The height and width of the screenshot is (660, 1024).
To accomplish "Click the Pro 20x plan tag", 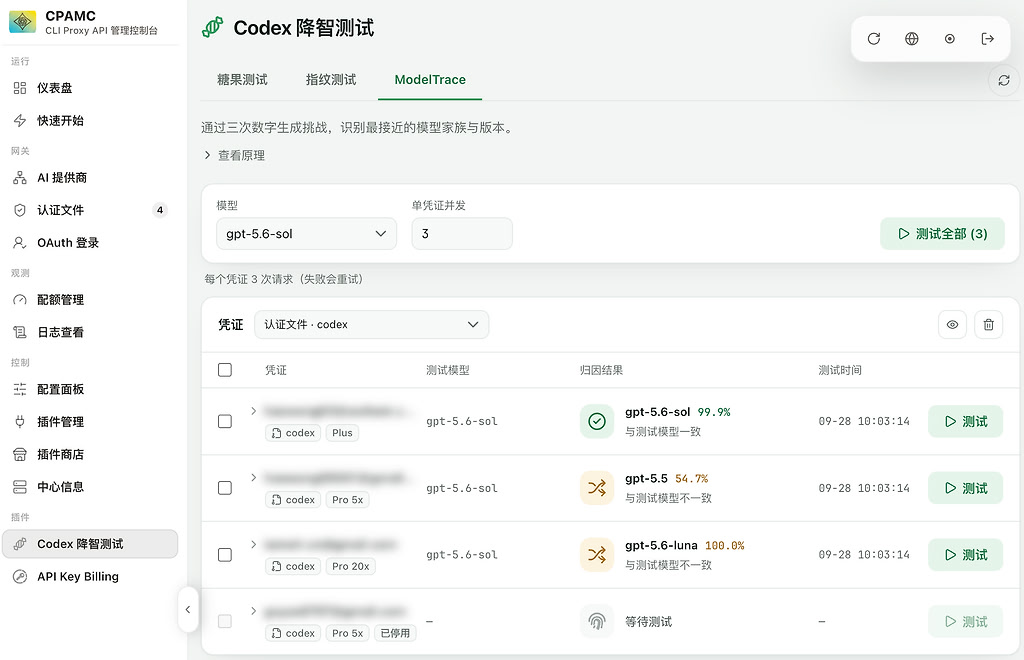I will tap(351, 566).
